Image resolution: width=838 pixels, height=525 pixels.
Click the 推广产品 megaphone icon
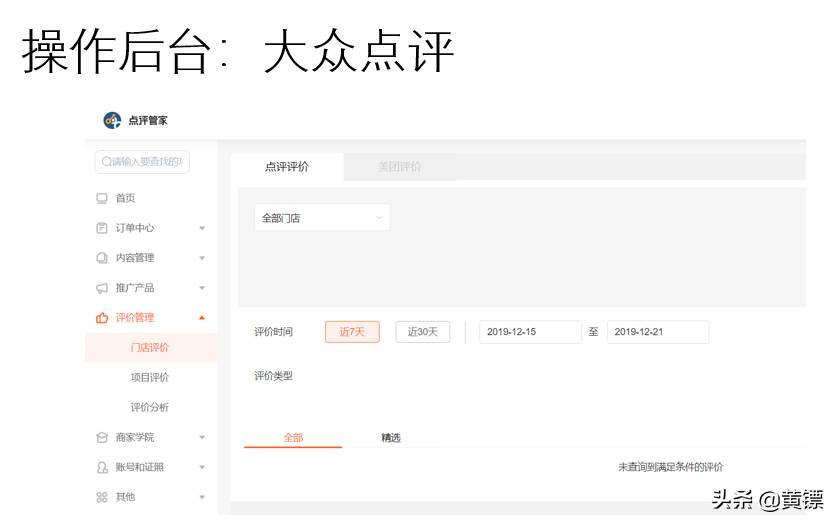(x=102, y=288)
